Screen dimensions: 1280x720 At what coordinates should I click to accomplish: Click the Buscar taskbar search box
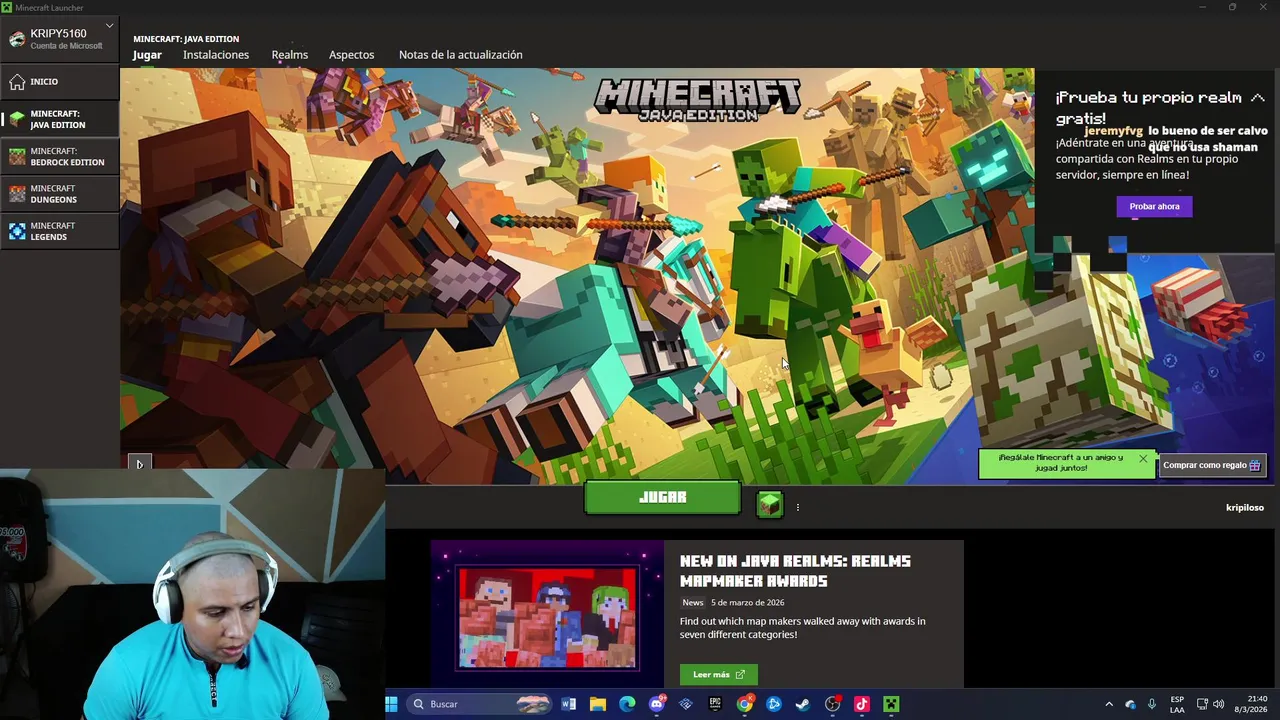[481, 704]
